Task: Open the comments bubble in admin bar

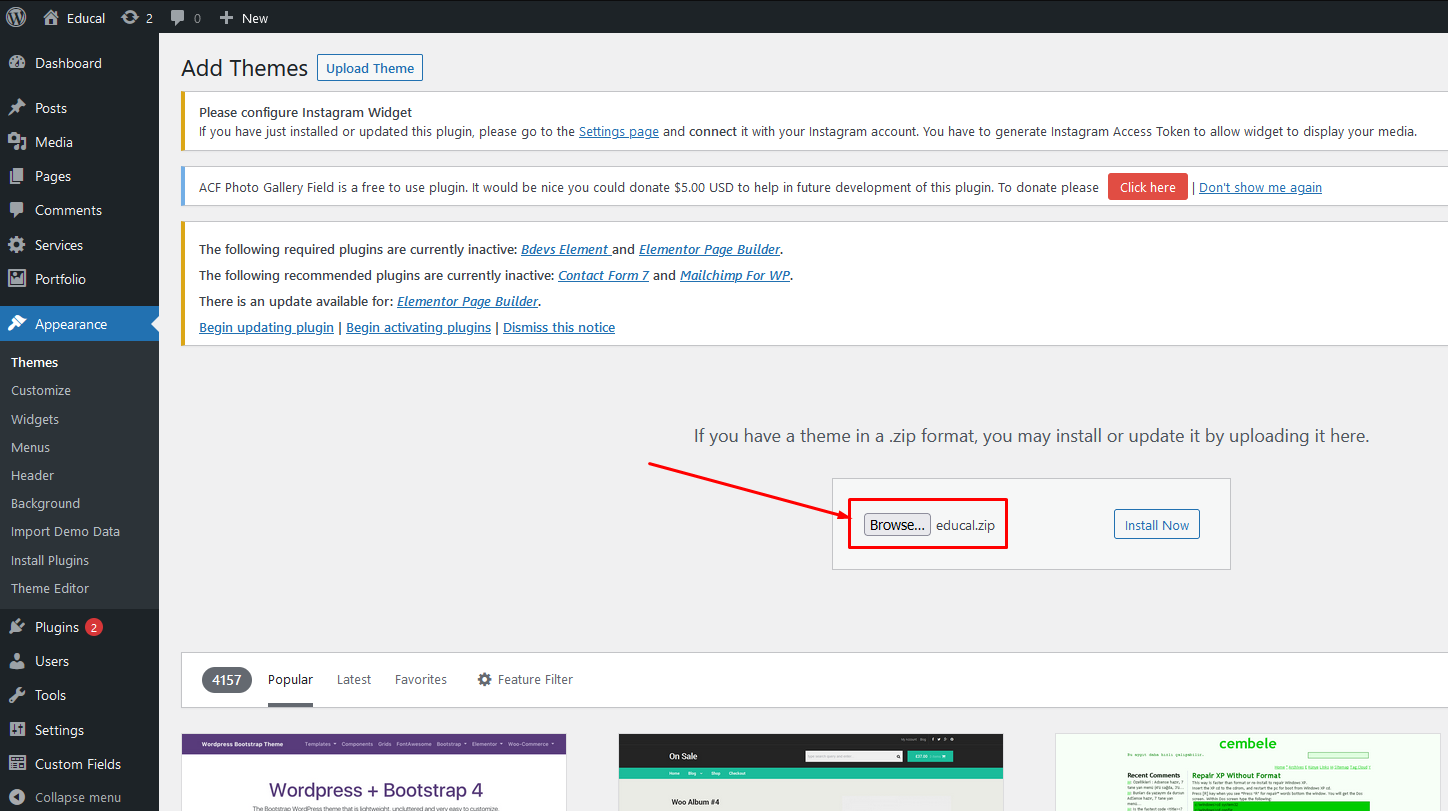Action: 177,18
